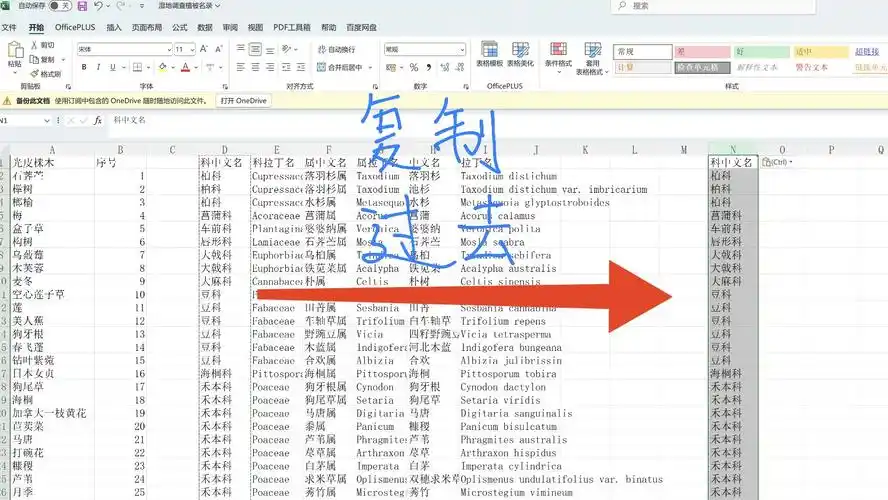888x500 pixels.
Task: Select column N header
Action: pyautogui.click(x=733, y=149)
